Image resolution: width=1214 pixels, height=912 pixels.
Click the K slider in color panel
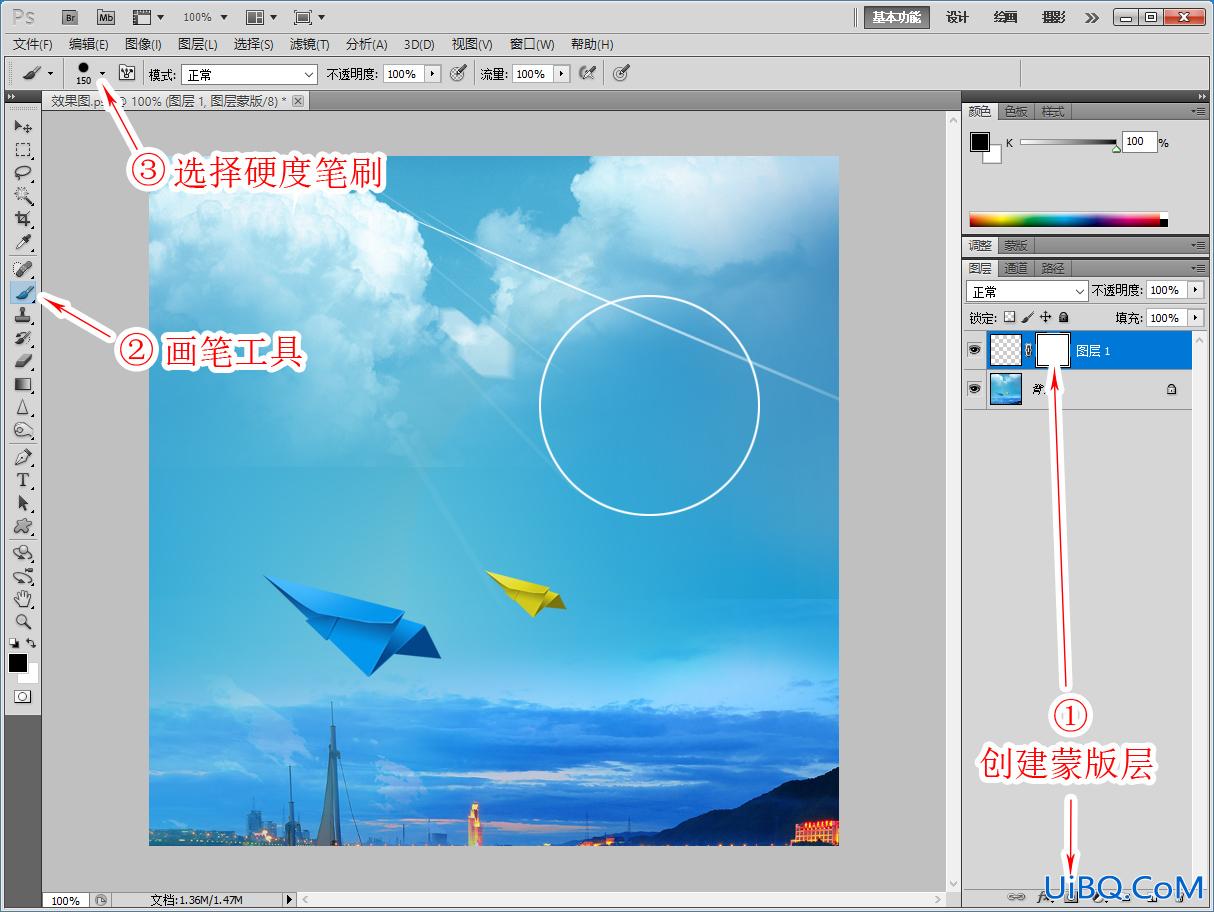tap(1068, 142)
